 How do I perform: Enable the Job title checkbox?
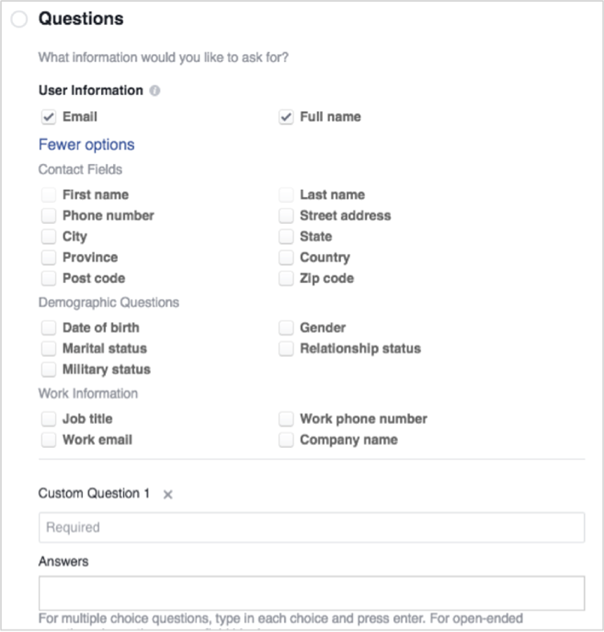pyautogui.click(x=48, y=419)
